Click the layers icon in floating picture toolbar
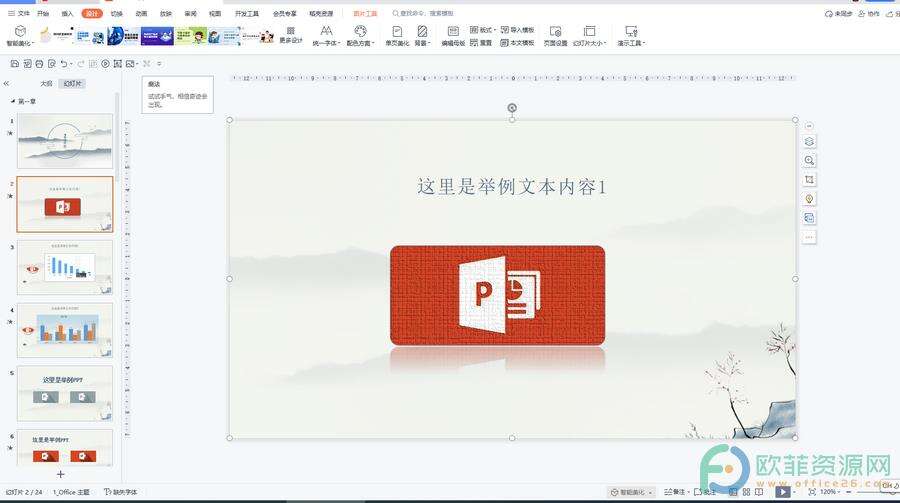Viewport: 900px width, 503px height. click(809, 142)
